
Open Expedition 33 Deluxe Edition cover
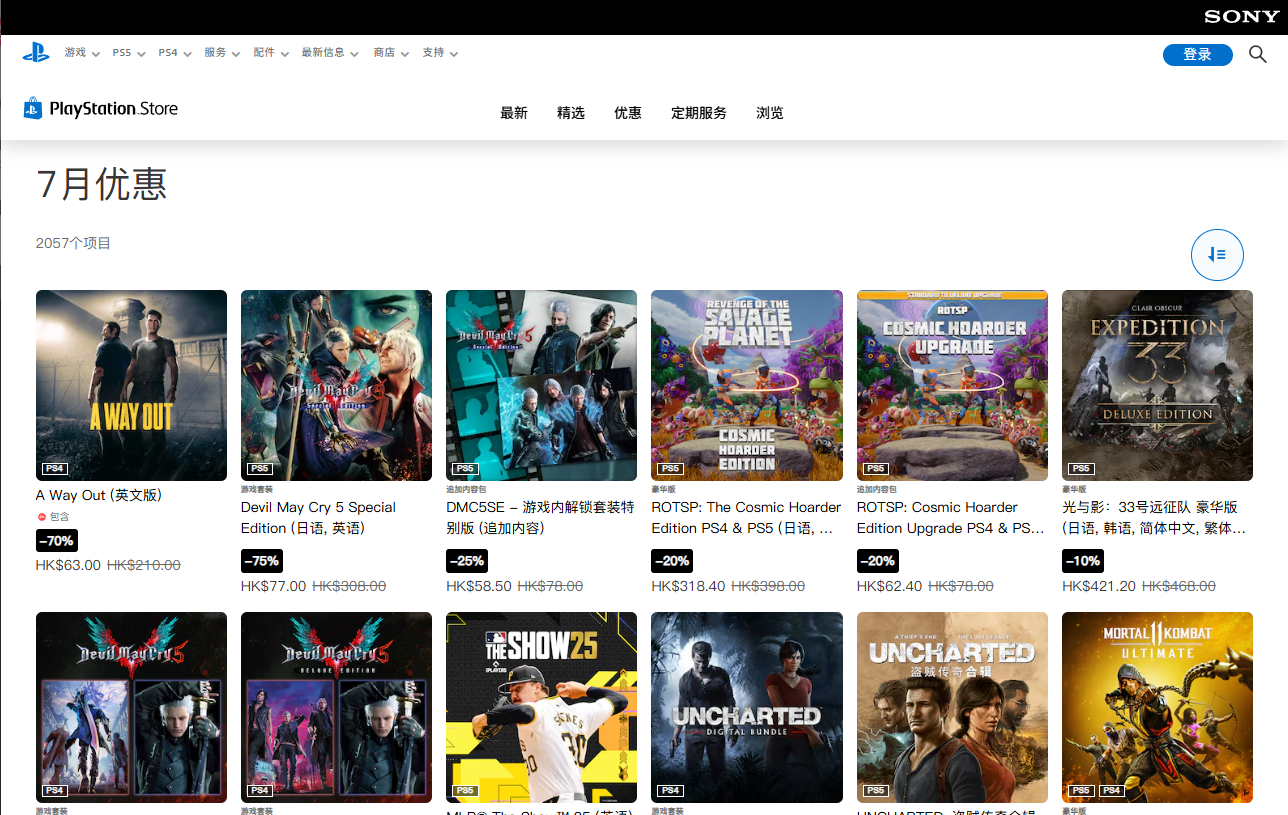click(x=1157, y=385)
